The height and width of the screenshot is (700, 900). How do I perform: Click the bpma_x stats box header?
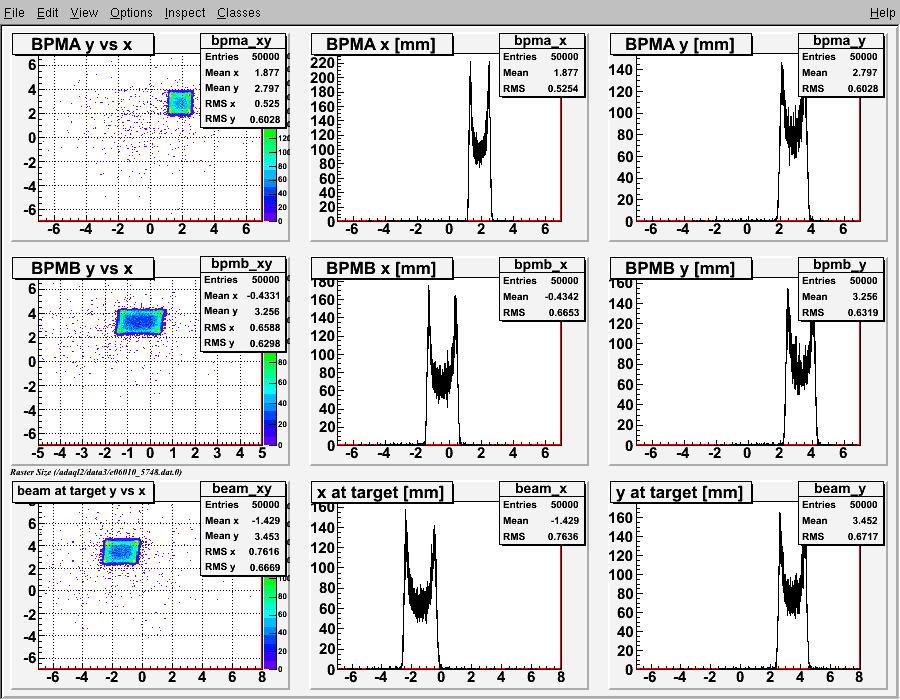541,40
